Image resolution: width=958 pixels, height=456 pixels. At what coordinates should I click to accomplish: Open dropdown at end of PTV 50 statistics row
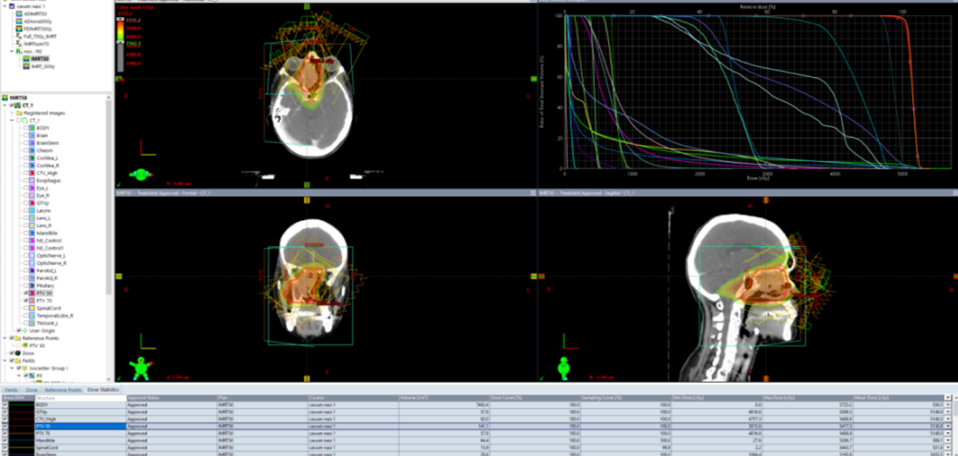[948, 426]
